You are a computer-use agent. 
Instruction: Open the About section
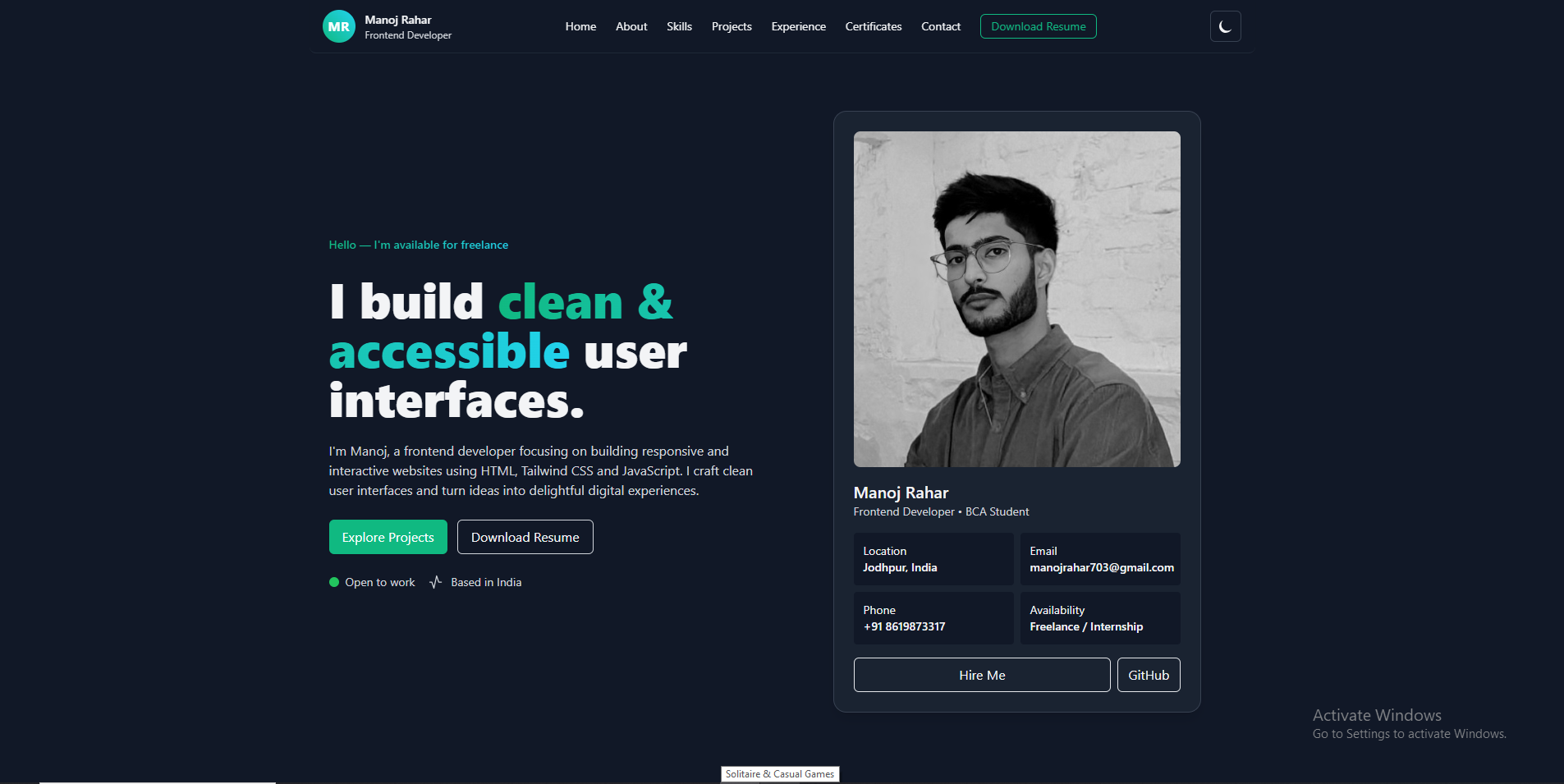click(x=631, y=26)
